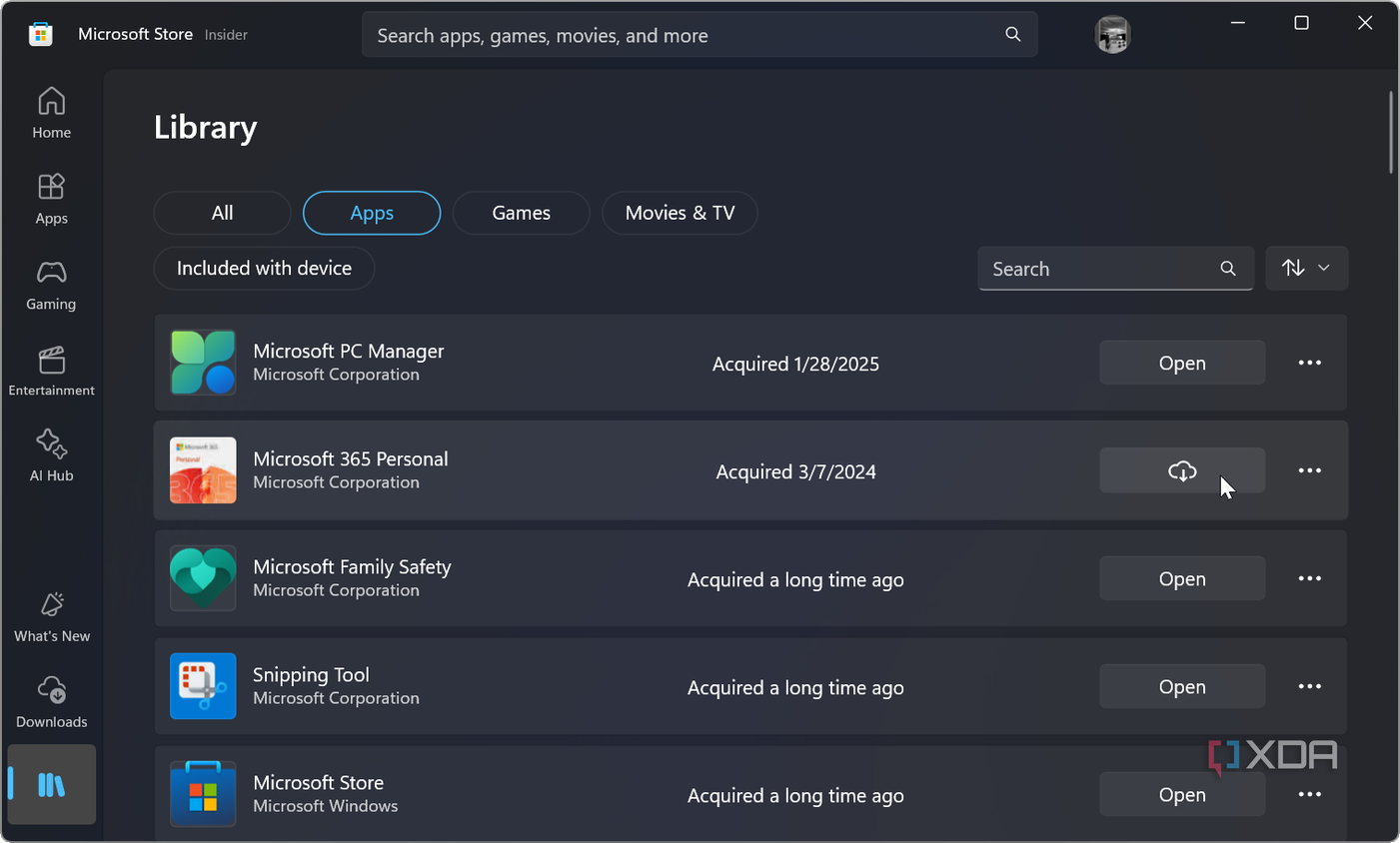Click the vertical scrollbar thumb
This screenshot has width=1400, height=843.
click(1390, 133)
